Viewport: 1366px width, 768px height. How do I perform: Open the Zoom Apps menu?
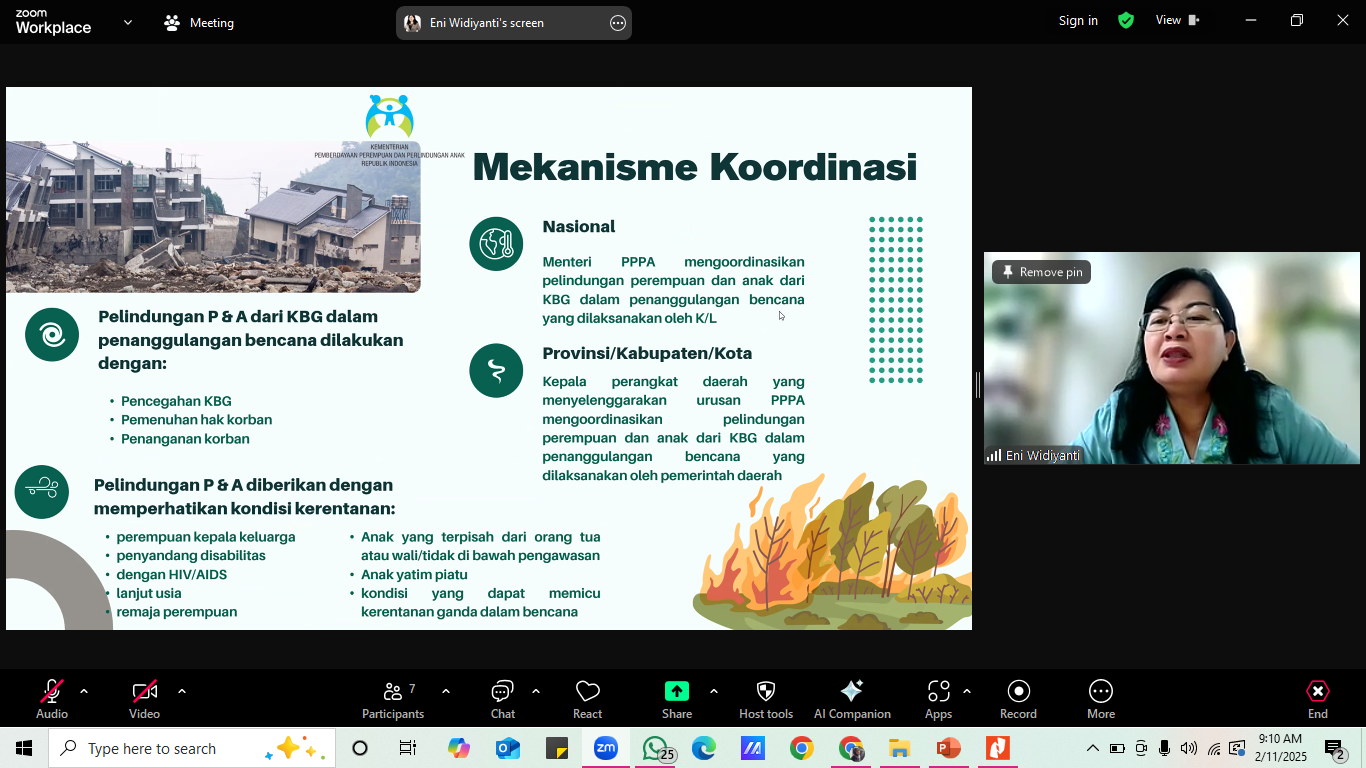(938, 698)
